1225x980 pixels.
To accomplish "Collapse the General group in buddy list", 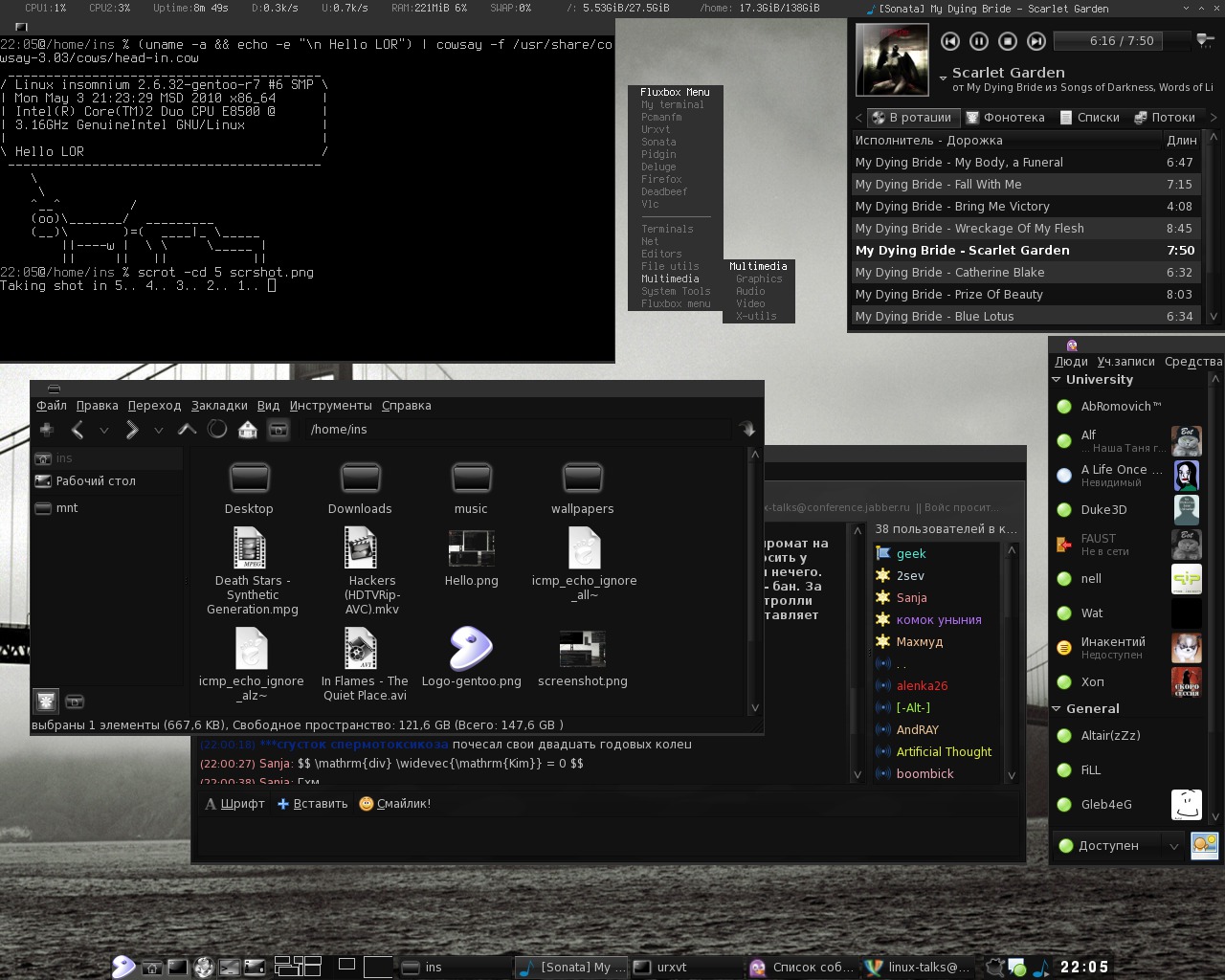I will (1057, 709).
